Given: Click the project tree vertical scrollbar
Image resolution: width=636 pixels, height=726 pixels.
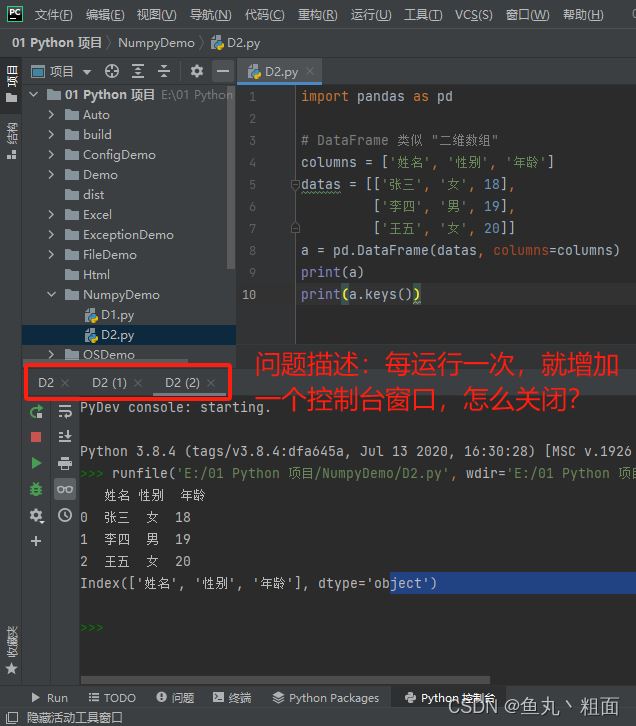Looking at the screenshot, I should (231, 178).
